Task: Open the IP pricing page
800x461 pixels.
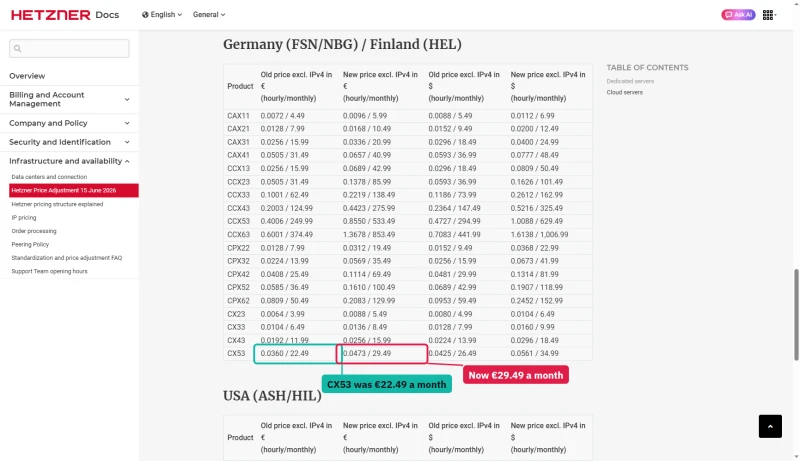Action: 24,217
